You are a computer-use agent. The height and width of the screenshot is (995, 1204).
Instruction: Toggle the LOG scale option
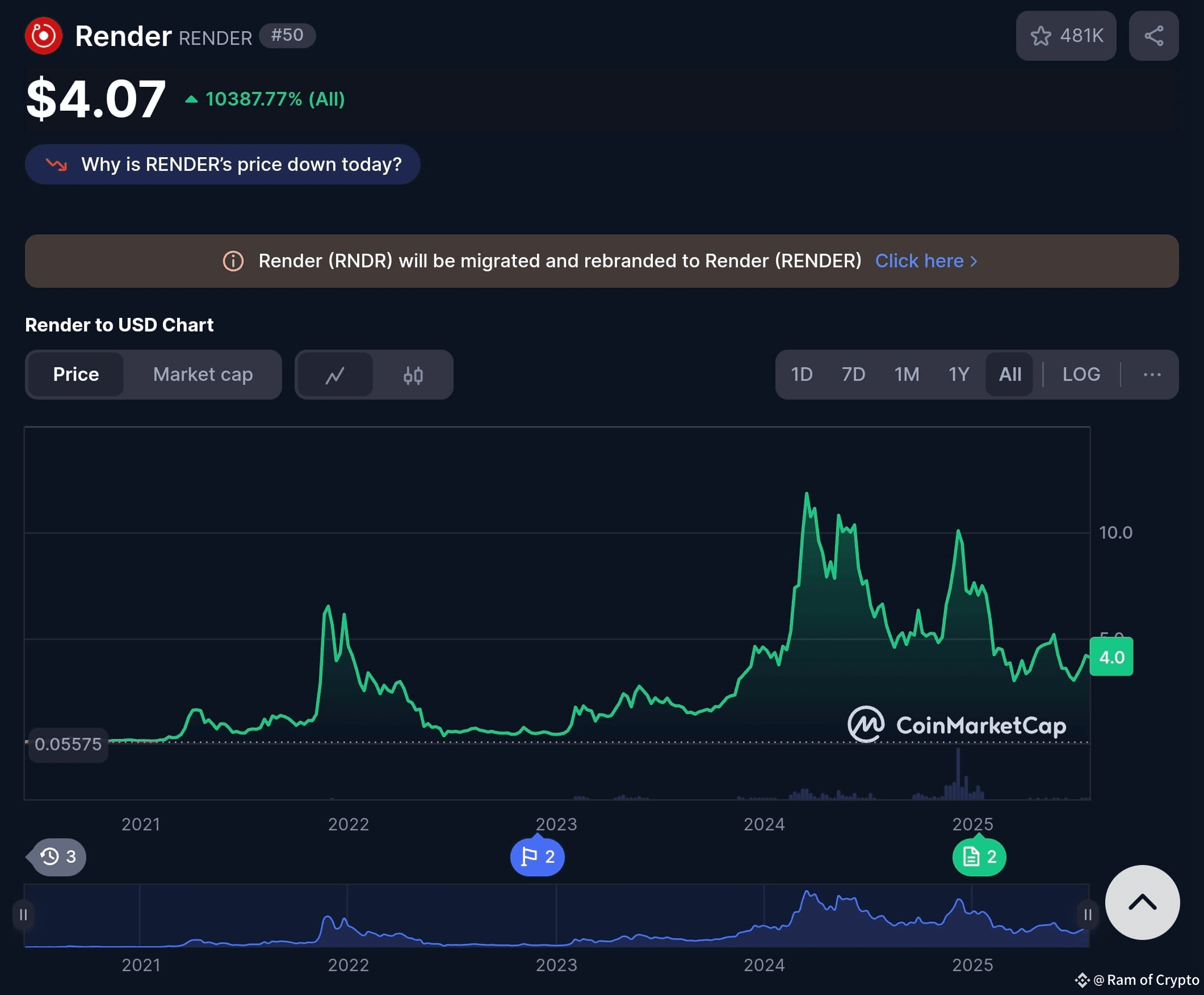(1081, 375)
